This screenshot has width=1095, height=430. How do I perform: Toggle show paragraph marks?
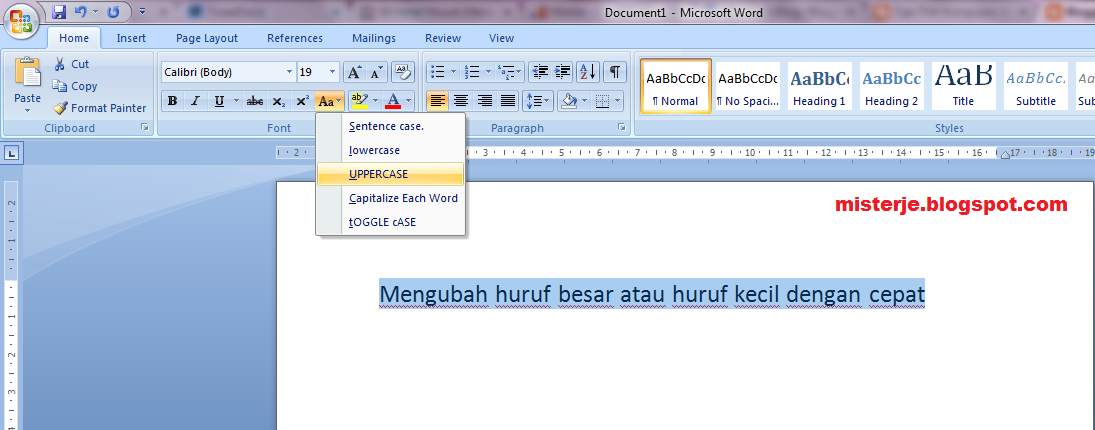pos(615,72)
